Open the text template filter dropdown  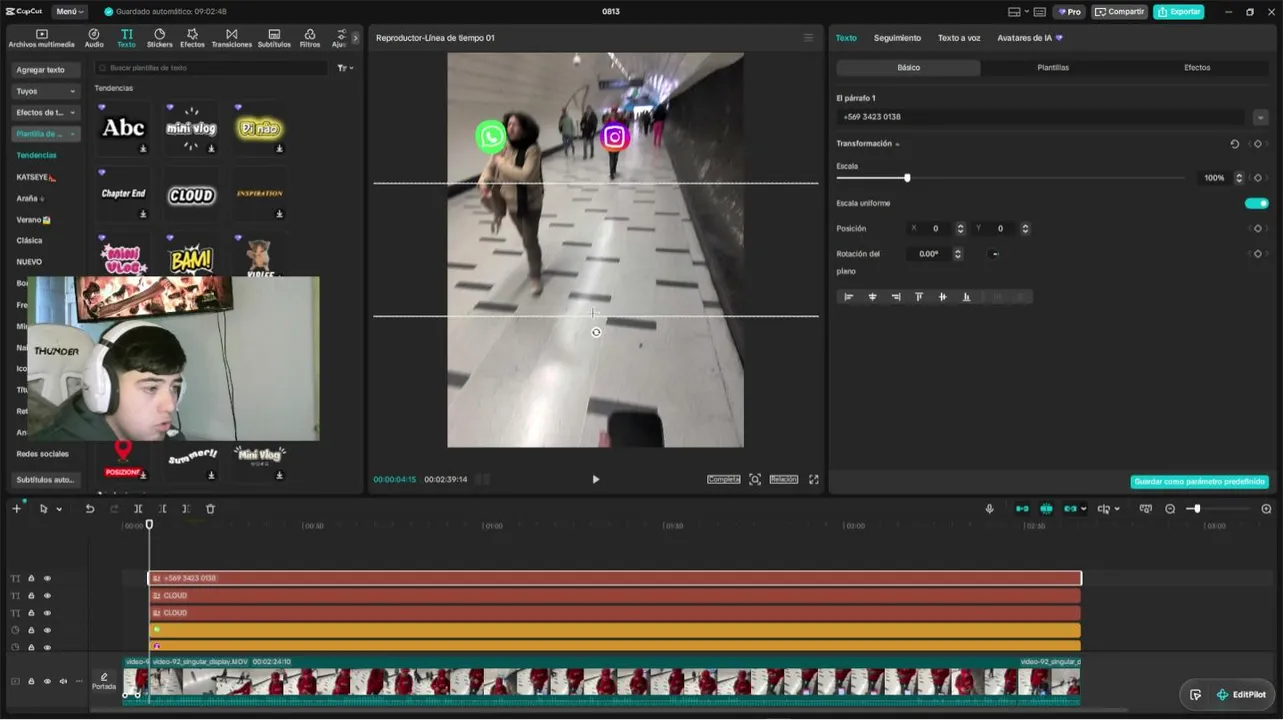coord(345,68)
